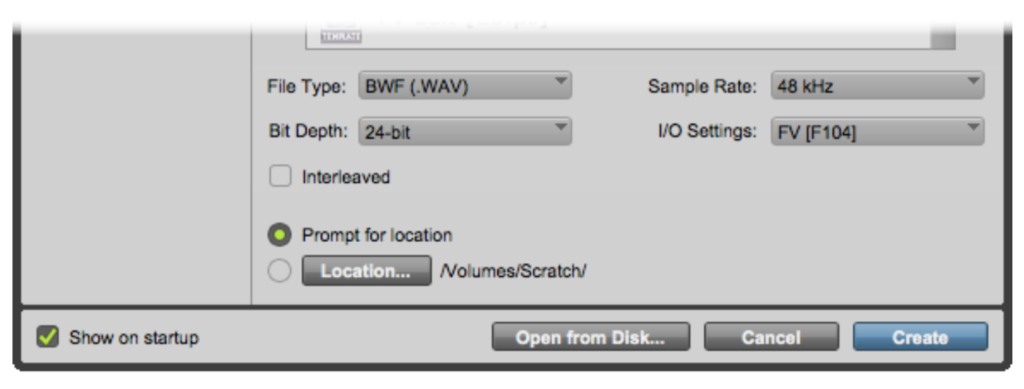Uncheck Show on startup
1024x389 pixels.
coord(48,337)
